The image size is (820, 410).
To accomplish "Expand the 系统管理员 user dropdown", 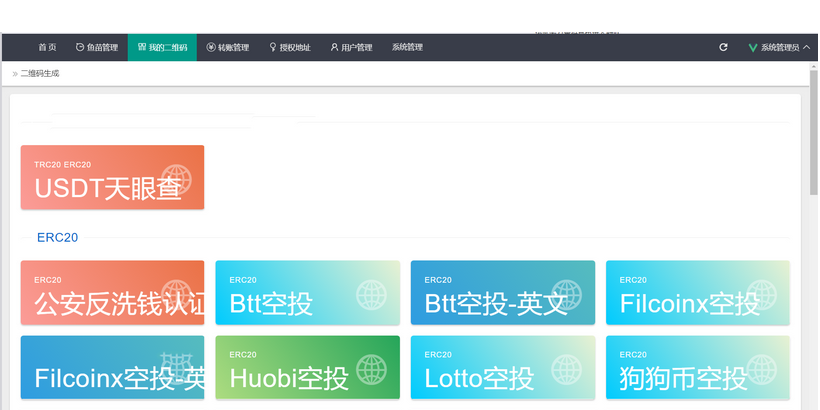I will click(x=779, y=48).
